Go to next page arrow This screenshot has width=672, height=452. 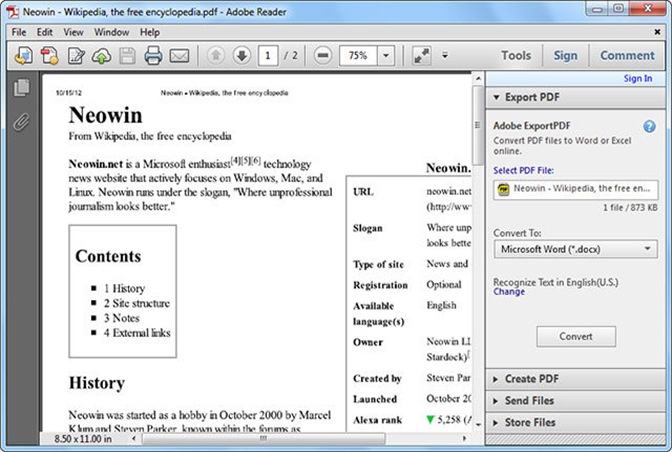pyautogui.click(x=241, y=56)
